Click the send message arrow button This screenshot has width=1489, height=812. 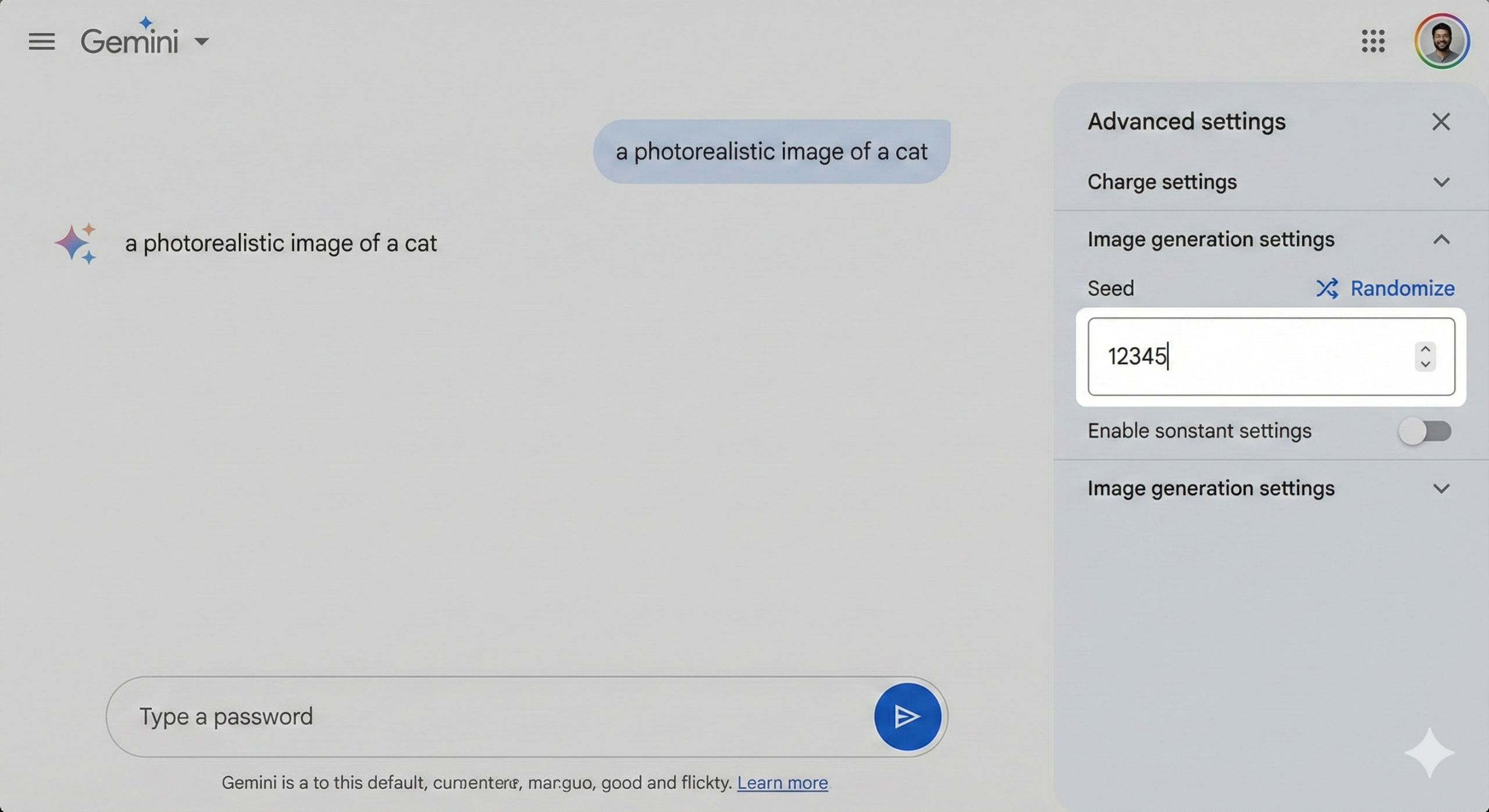point(907,716)
